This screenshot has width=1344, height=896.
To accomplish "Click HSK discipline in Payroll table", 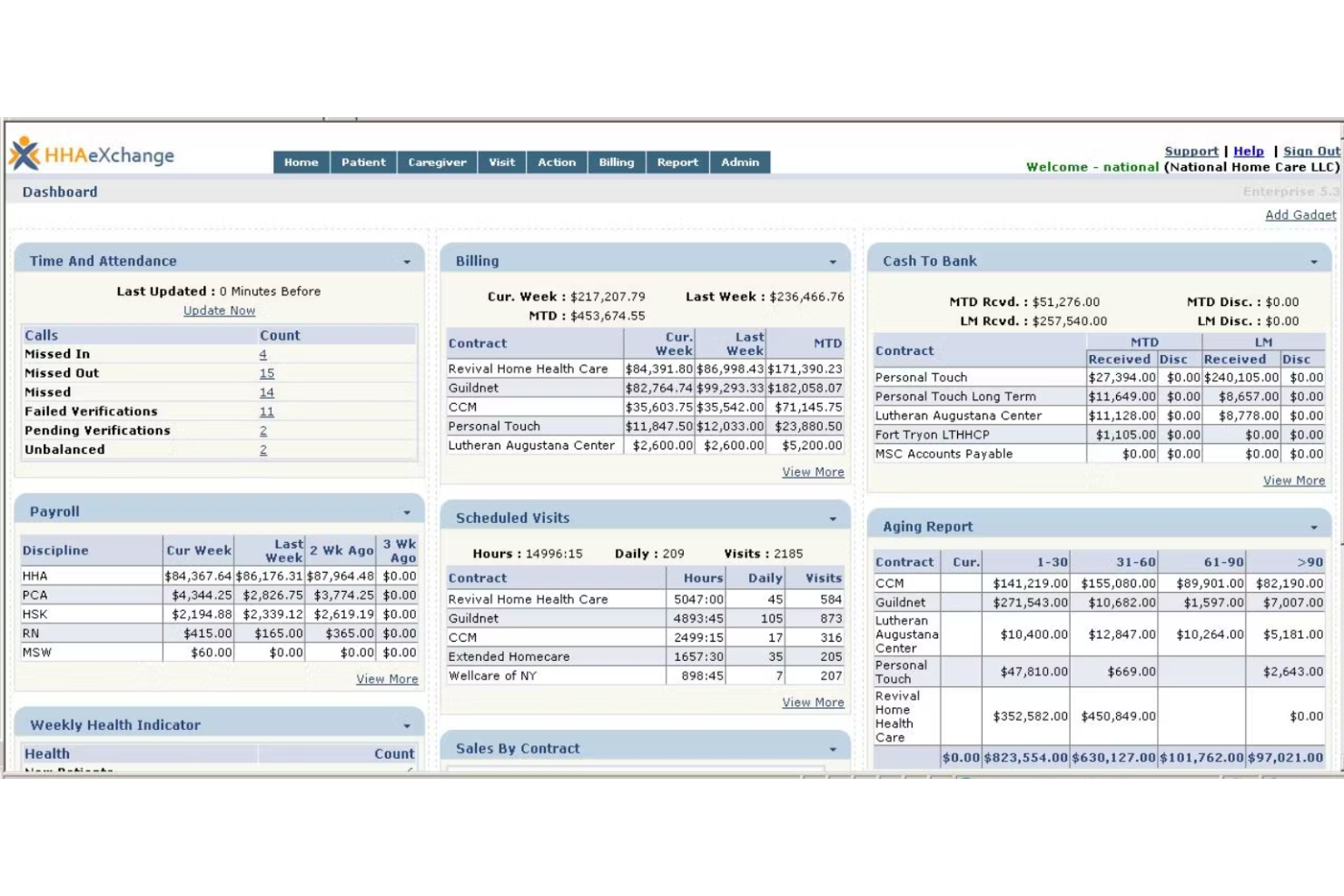I will pos(35,615).
